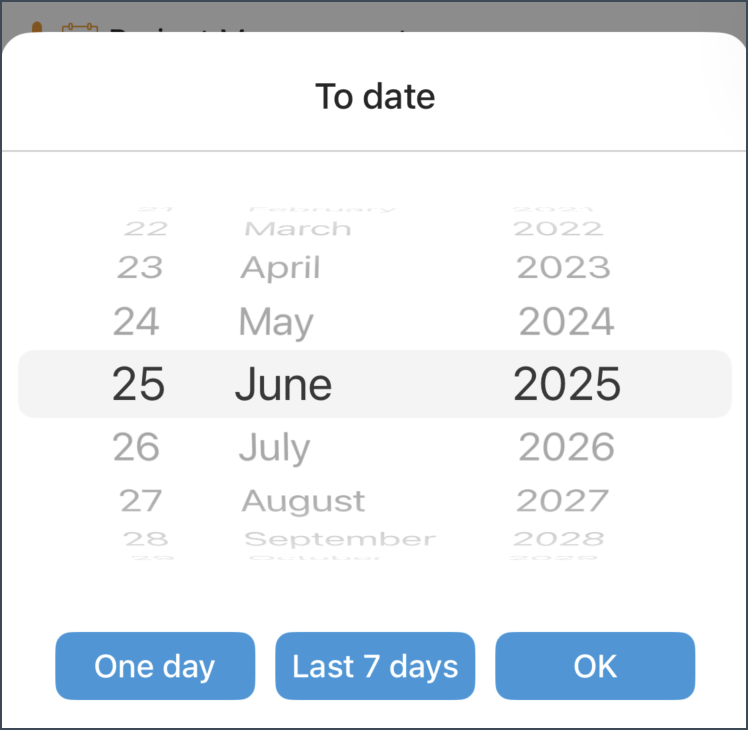This screenshot has height=730, width=748.
Task: Choose July in the month wheel
Action: click(274, 448)
